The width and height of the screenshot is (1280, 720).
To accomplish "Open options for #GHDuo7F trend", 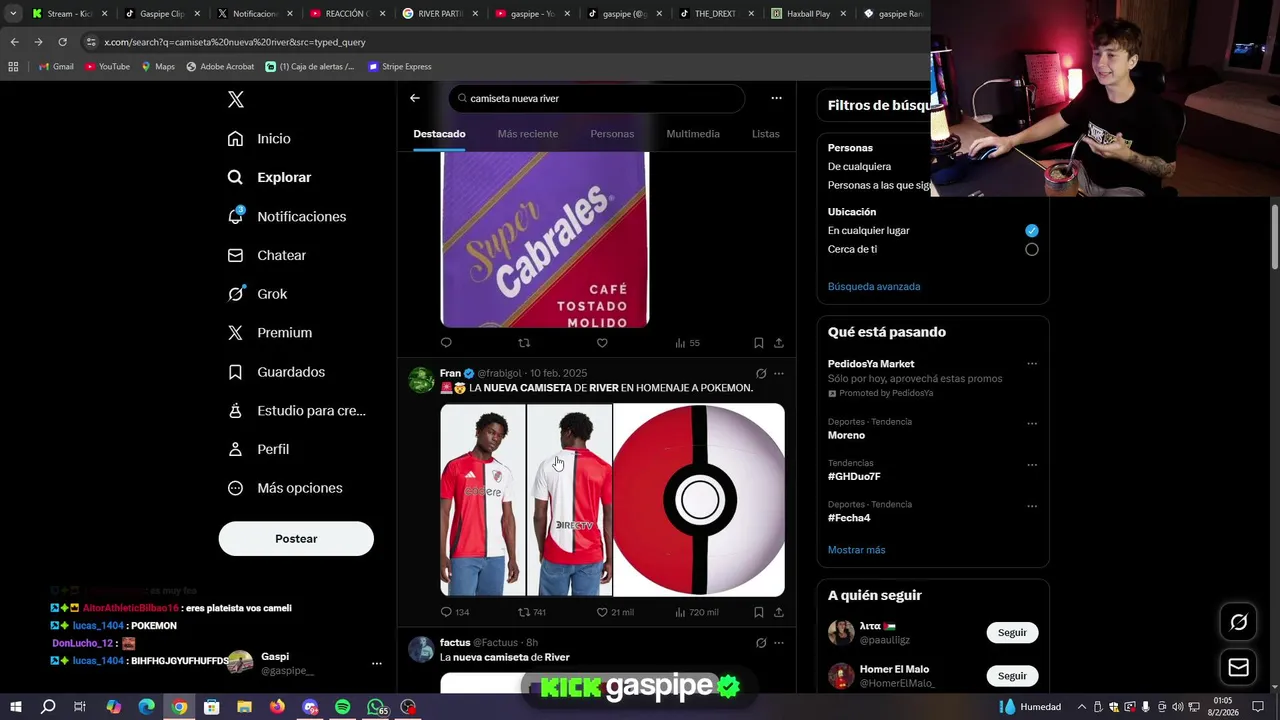I will (1032, 464).
